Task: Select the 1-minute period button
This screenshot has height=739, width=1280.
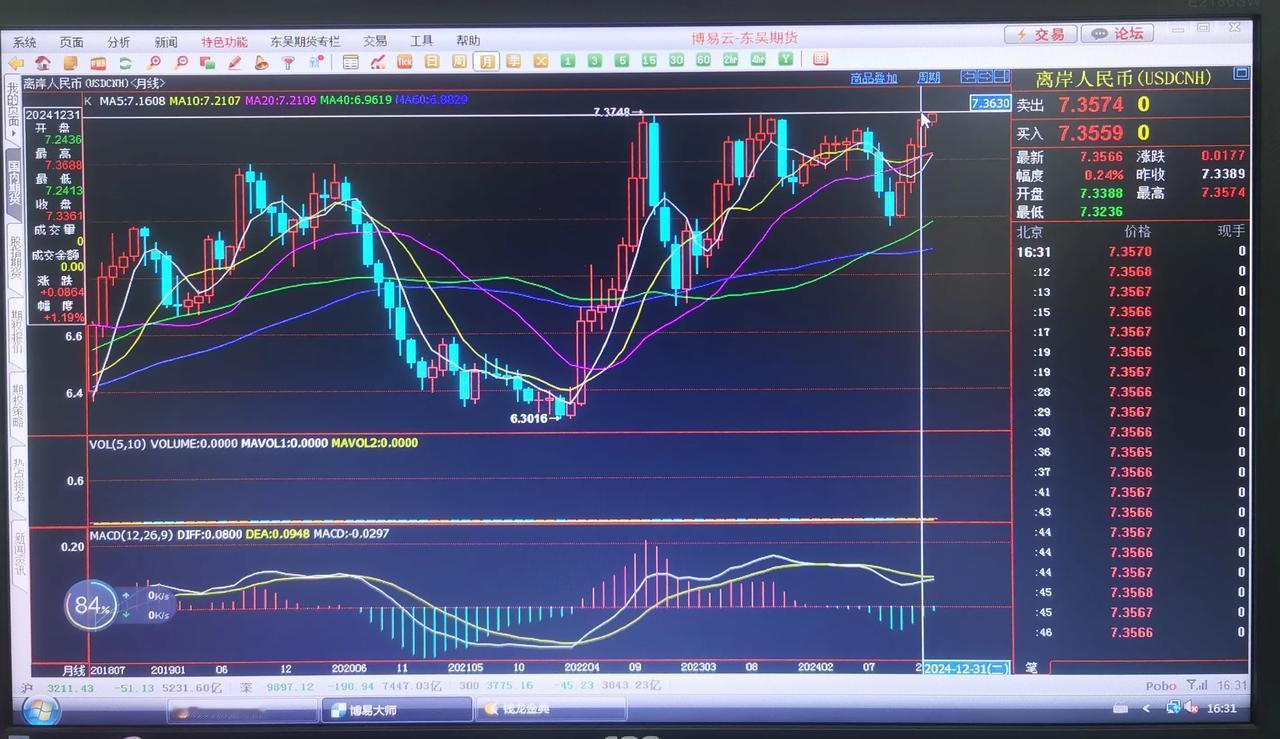Action: click(568, 61)
